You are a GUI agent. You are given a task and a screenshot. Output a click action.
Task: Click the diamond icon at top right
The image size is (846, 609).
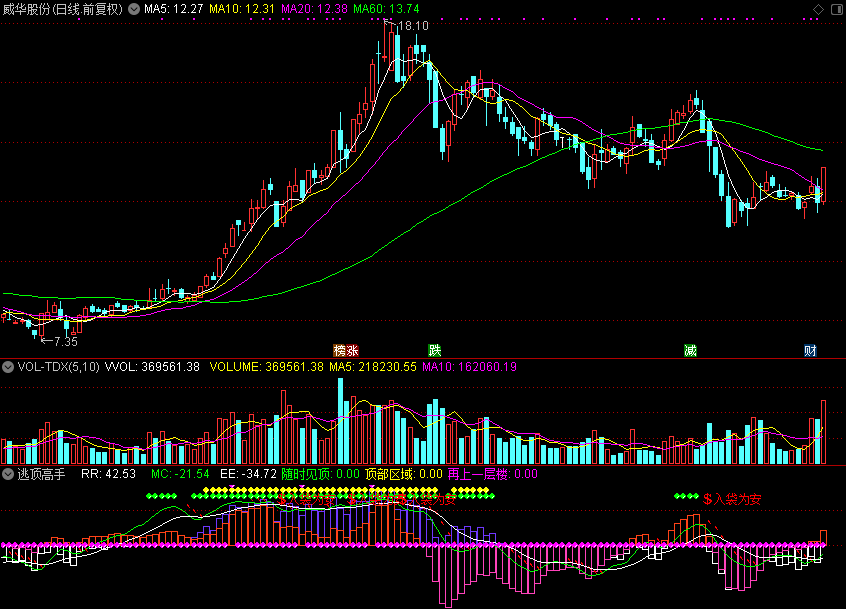(x=818, y=9)
